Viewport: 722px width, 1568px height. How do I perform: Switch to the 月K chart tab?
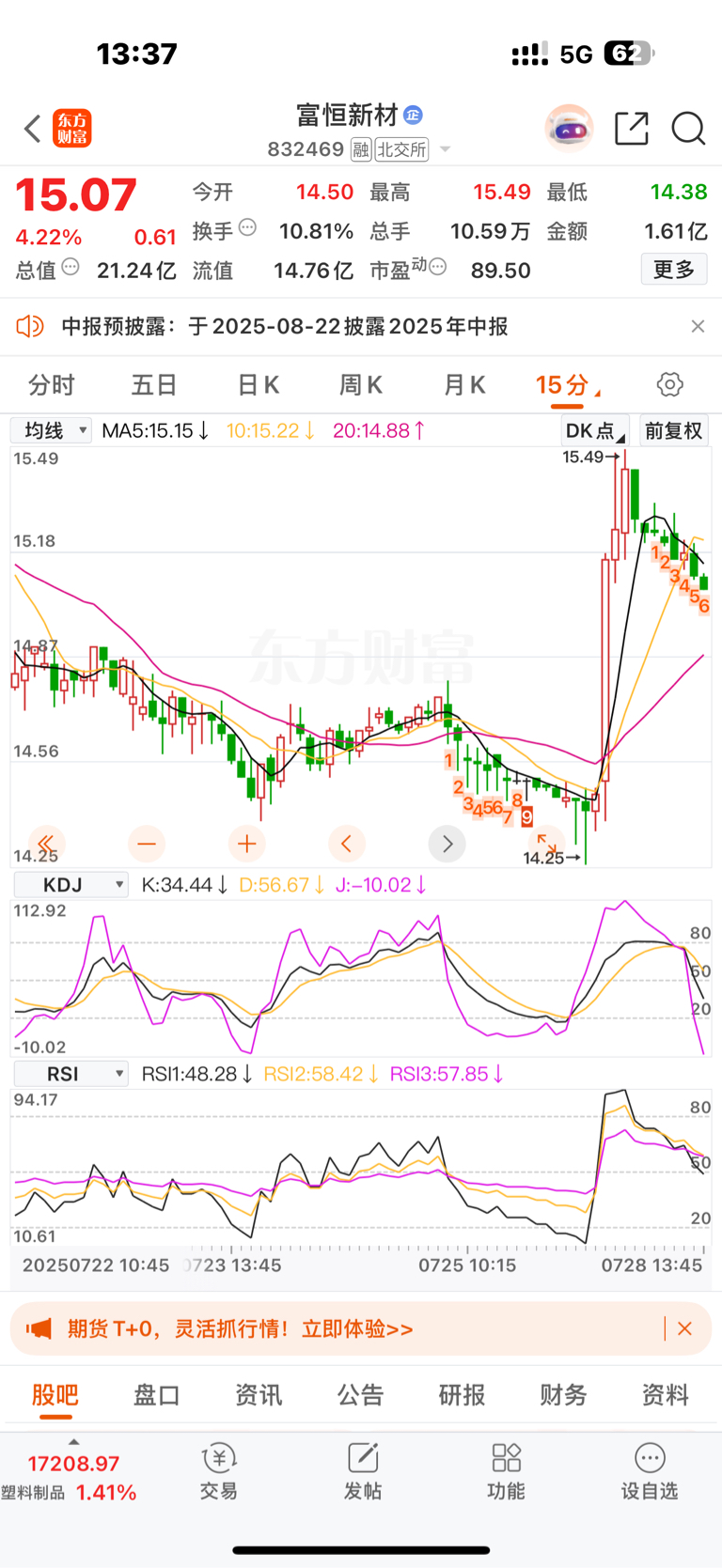point(463,385)
